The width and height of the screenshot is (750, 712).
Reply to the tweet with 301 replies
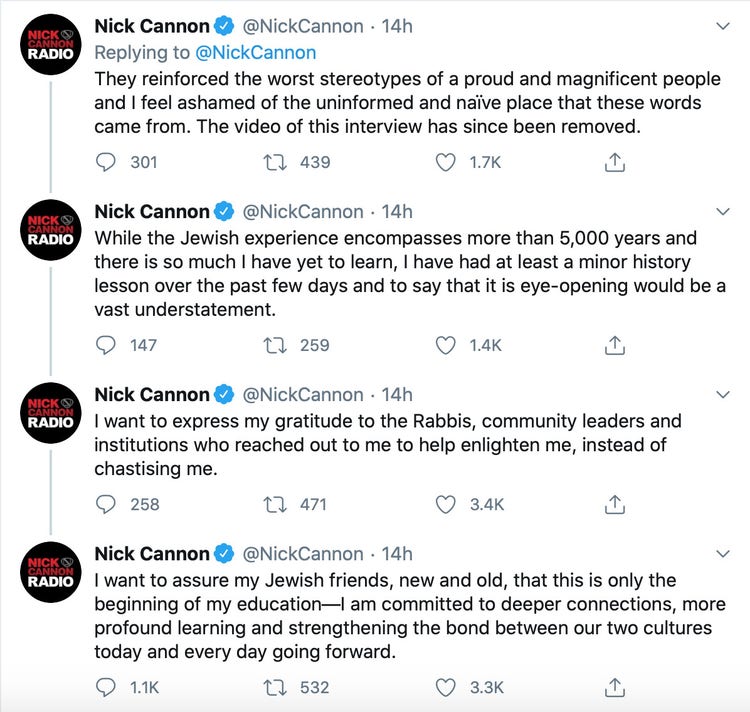click(106, 161)
